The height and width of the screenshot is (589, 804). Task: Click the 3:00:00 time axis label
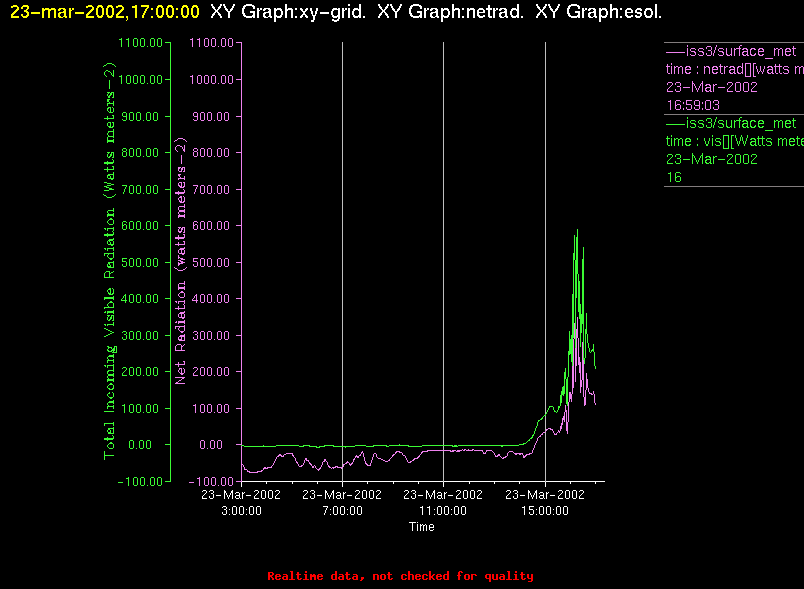241,511
